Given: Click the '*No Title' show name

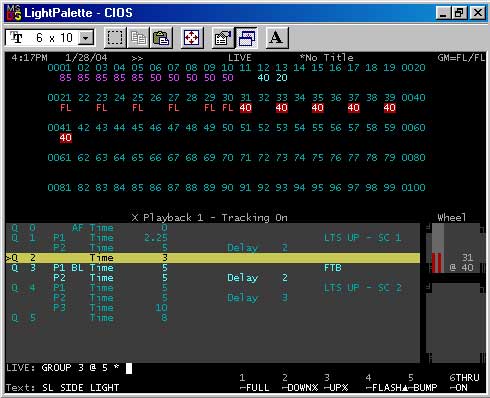Looking at the screenshot, I should point(326,58).
